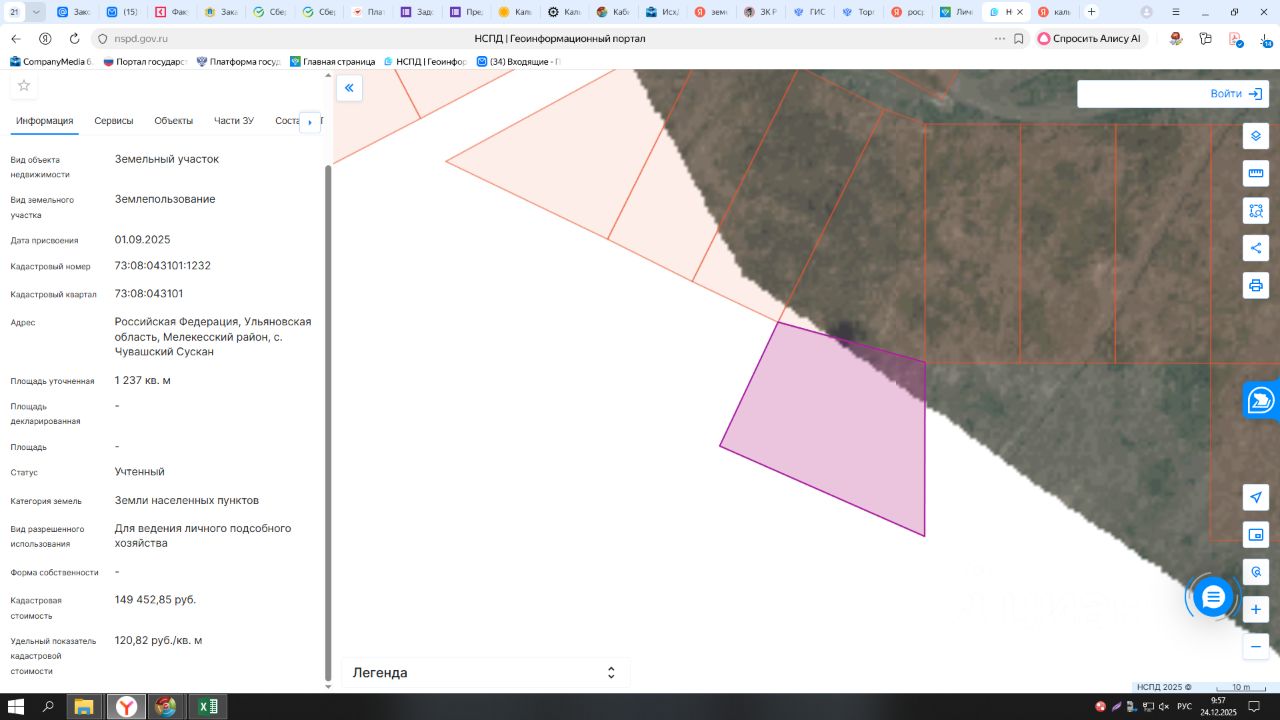Open the map overview window tool
1280x720 pixels.
click(1256, 534)
